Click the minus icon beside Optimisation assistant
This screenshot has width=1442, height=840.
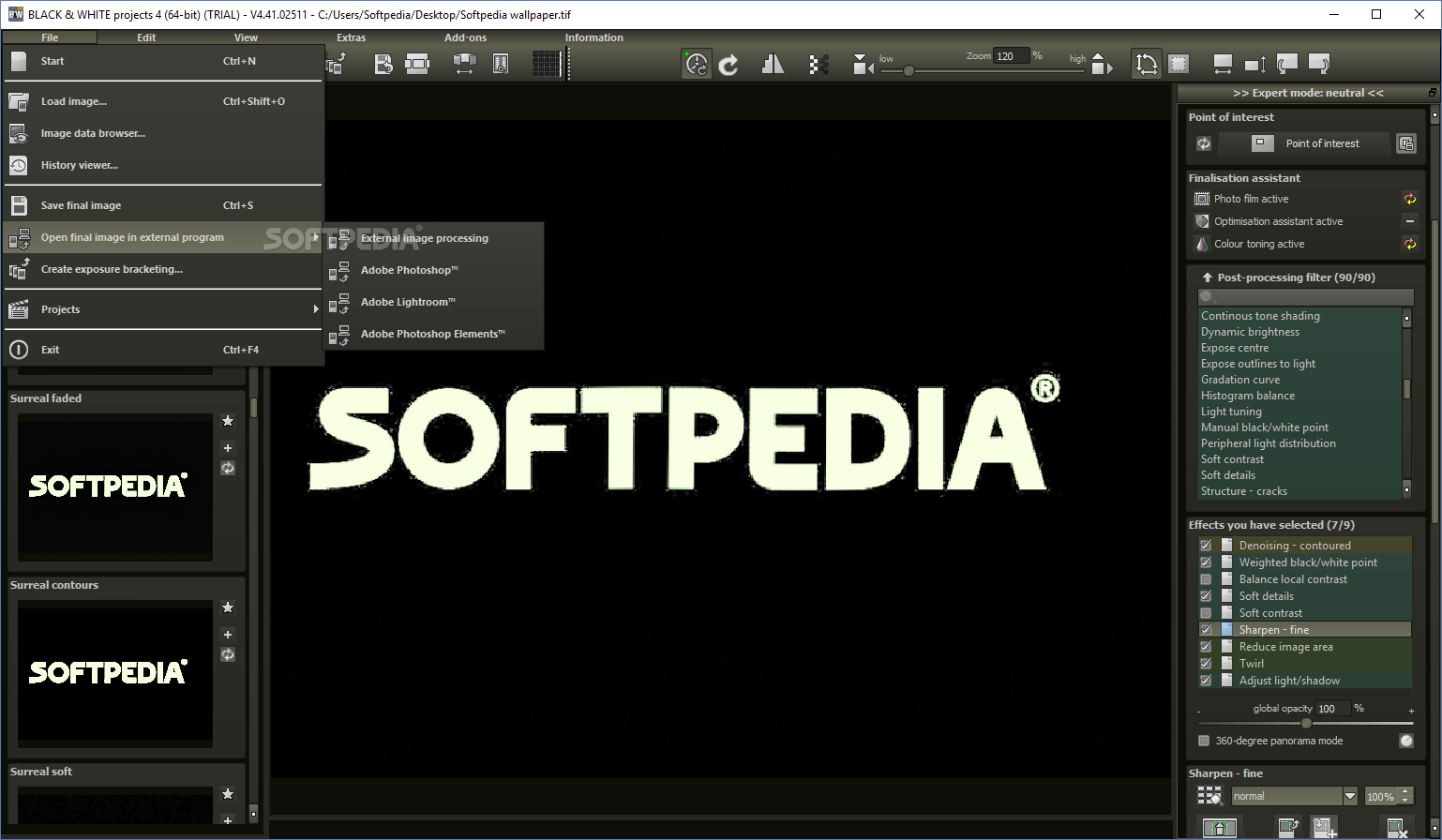pos(1409,221)
